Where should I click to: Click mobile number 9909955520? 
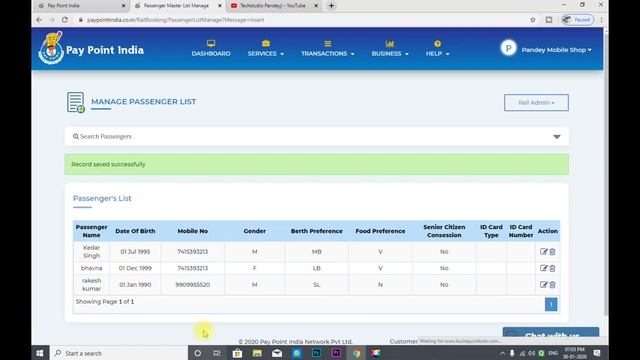pos(193,284)
